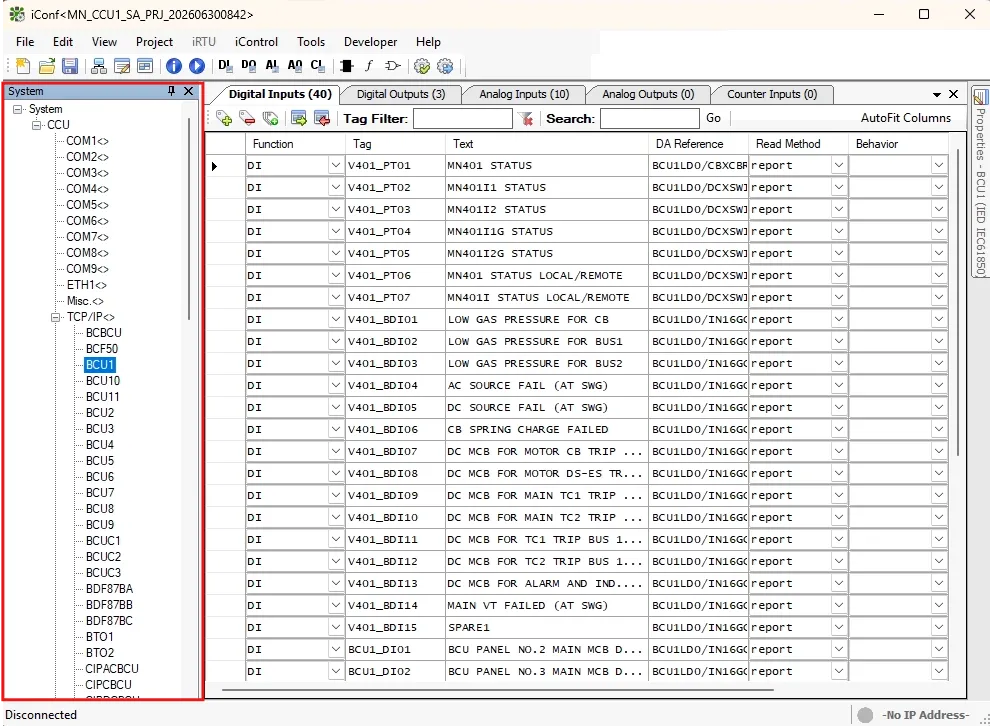Image resolution: width=990 pixels, height=726 pixels.
Task: Click the blue info circle icon
Action: coord(174,66)
